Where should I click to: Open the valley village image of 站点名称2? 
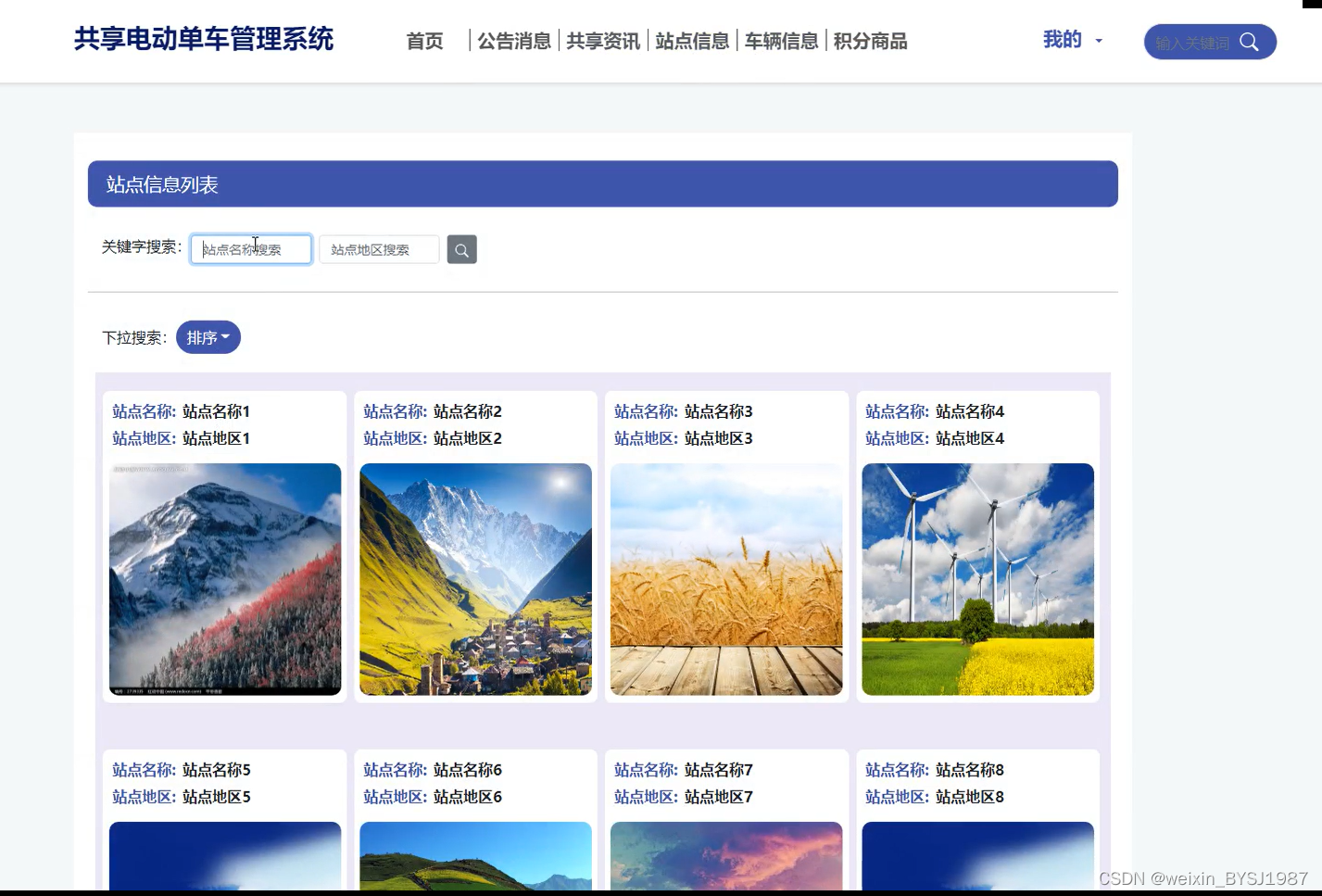(475, 579)
